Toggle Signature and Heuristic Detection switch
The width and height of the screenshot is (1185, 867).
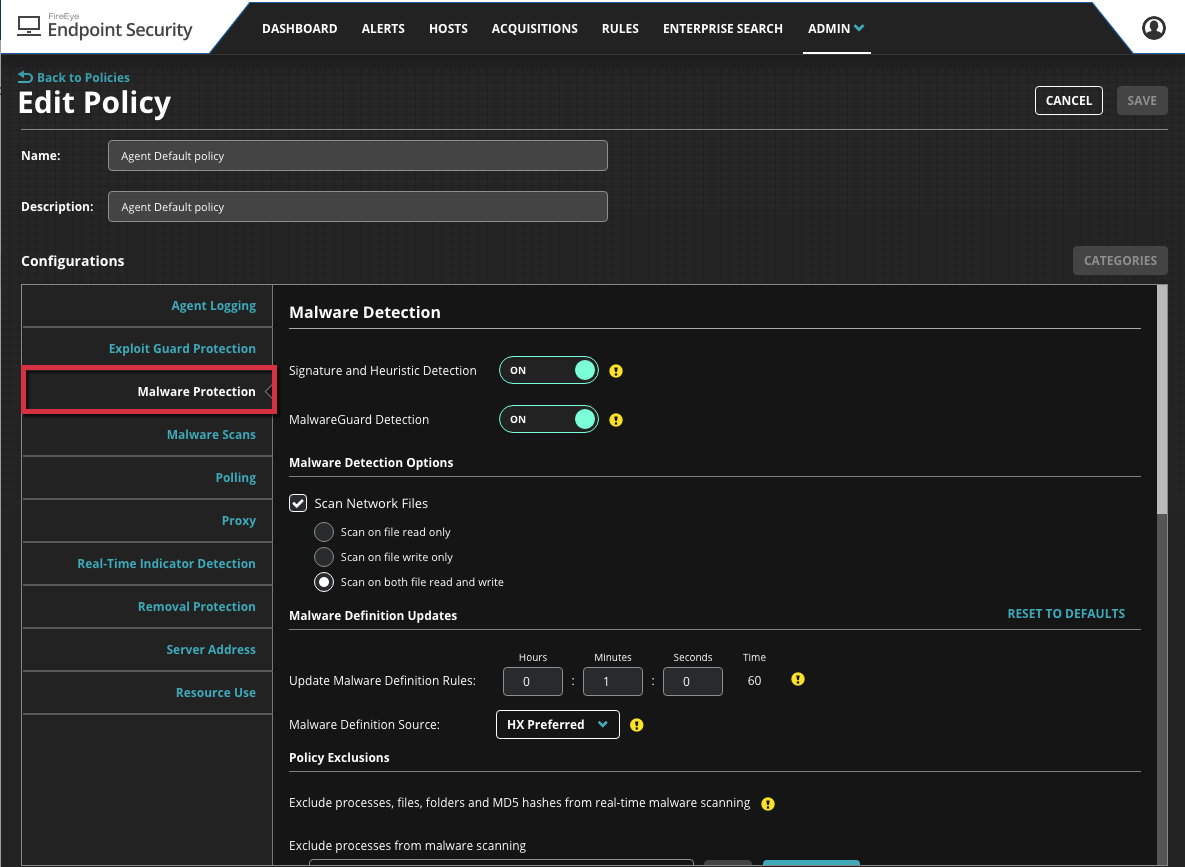[549, 370]
